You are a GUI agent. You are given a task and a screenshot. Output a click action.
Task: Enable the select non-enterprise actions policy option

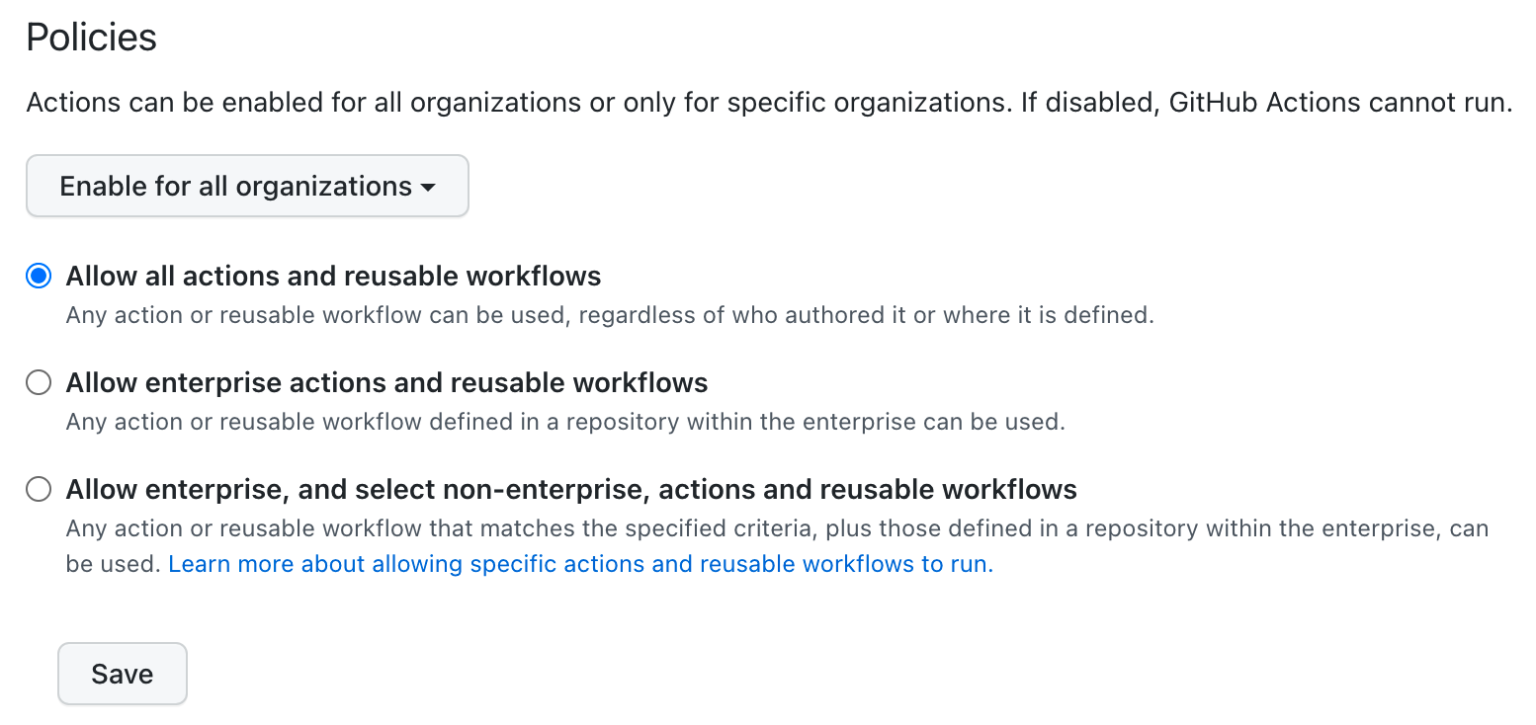click(38, 489)
